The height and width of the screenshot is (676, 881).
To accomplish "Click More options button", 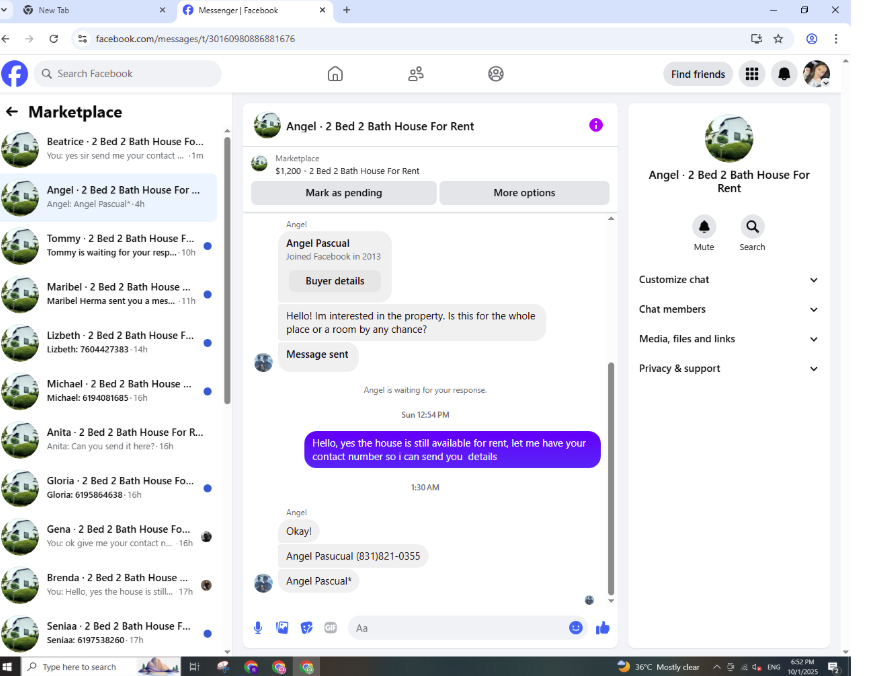I will [524, 193].
